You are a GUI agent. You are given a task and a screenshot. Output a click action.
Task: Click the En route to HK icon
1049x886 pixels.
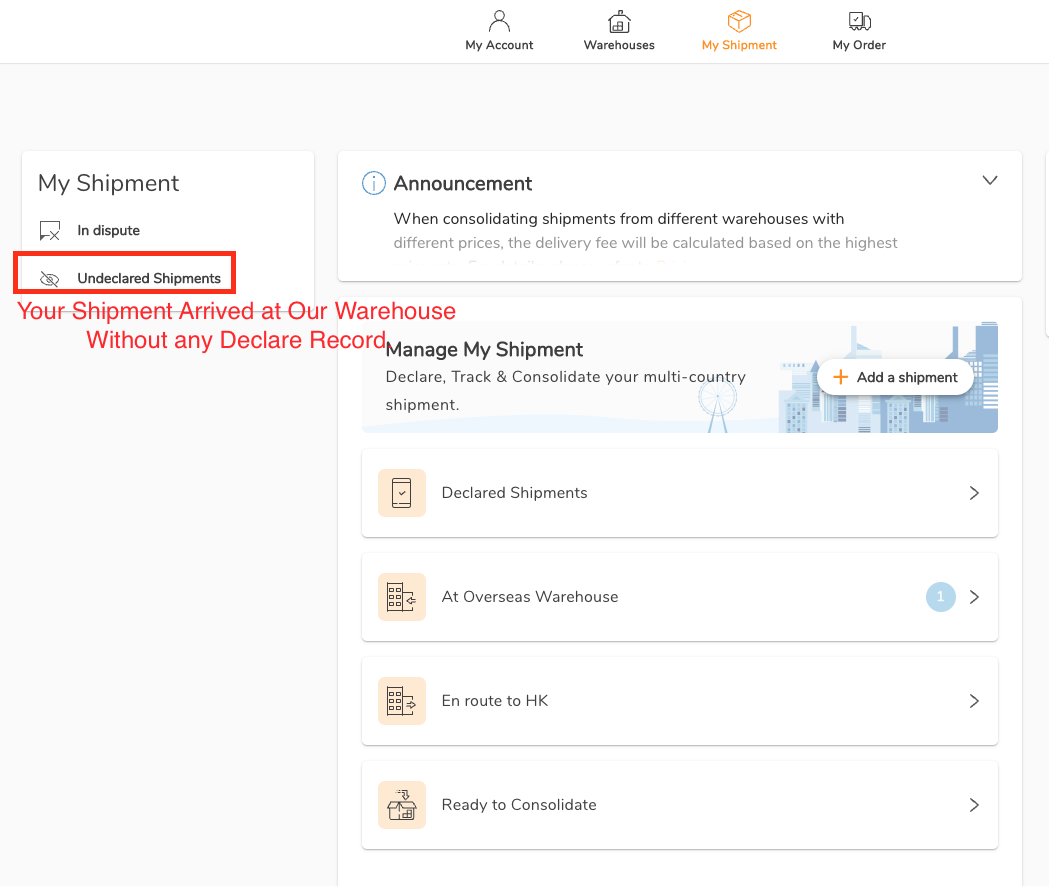(402, 701)
